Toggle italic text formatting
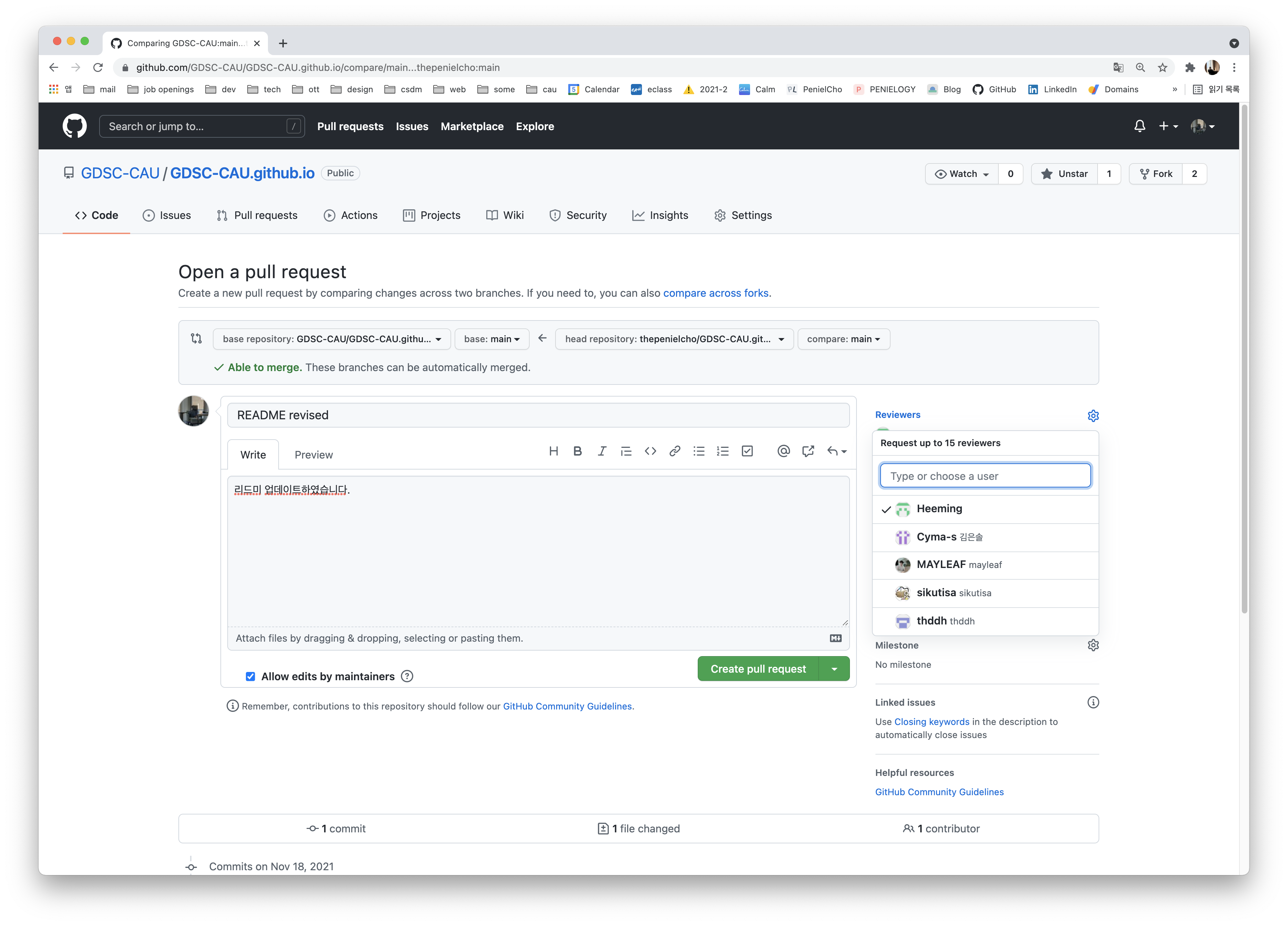The width and height of the screenshot is (1288, 926). pos(602,451)
